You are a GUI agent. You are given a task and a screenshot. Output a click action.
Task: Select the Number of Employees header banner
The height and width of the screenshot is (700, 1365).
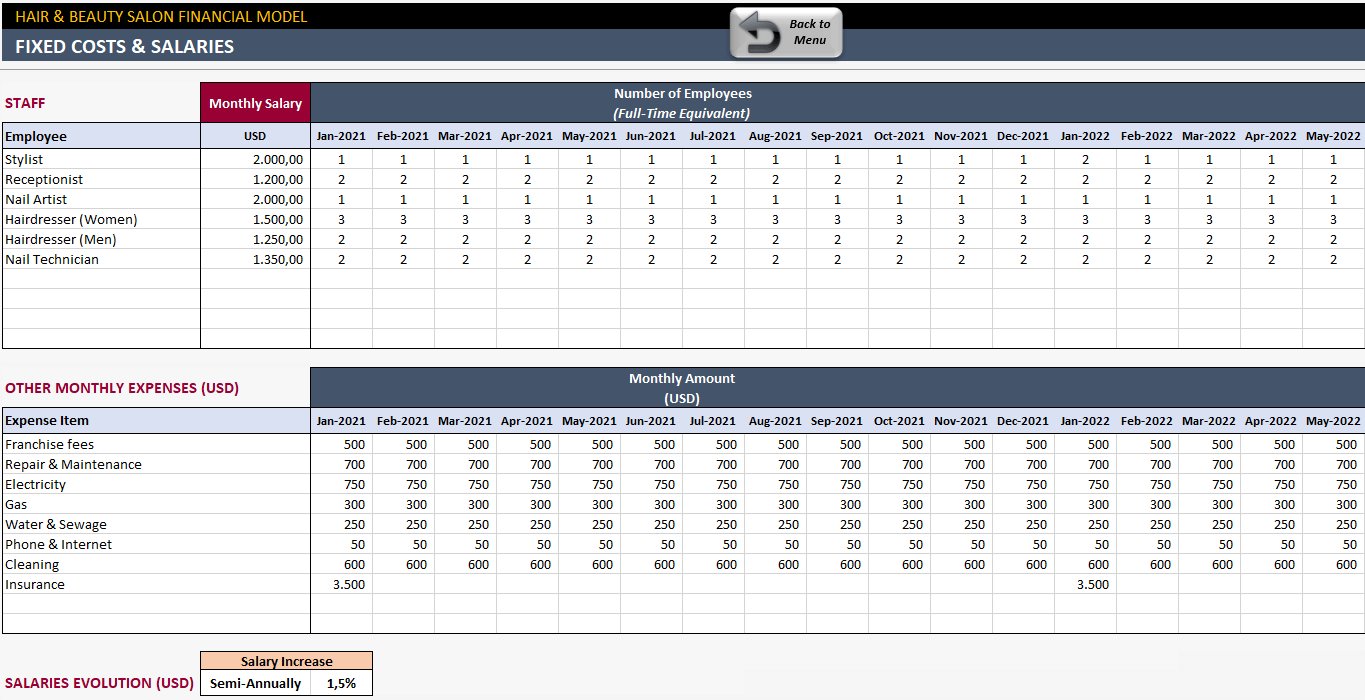683,93
